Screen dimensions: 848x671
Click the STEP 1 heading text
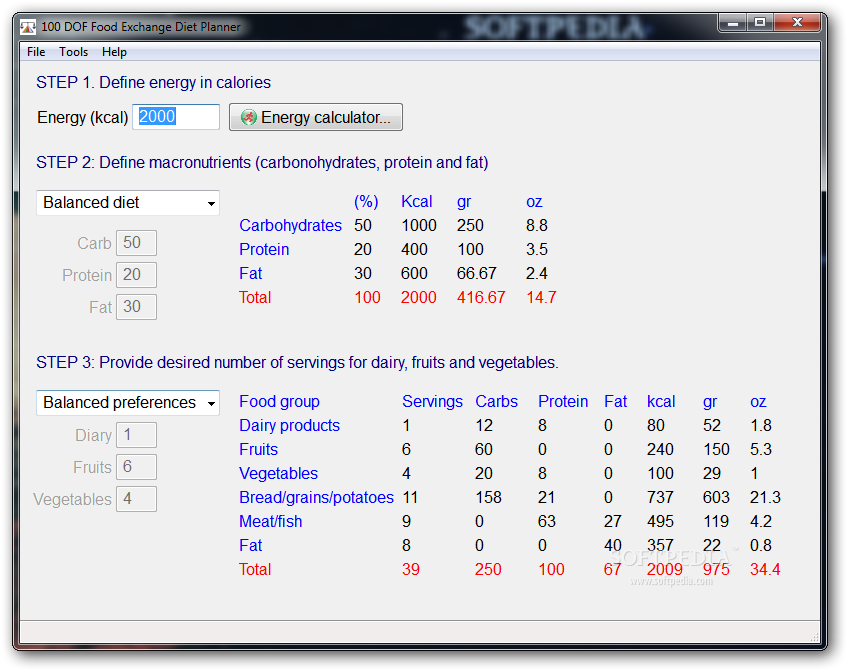click(153, 83)
